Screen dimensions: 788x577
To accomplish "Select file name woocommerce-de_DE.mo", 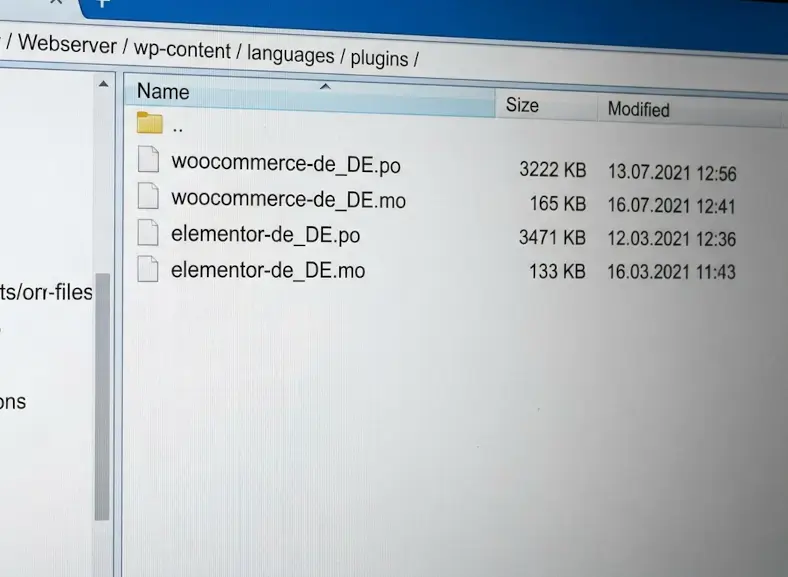I will 288,199.
